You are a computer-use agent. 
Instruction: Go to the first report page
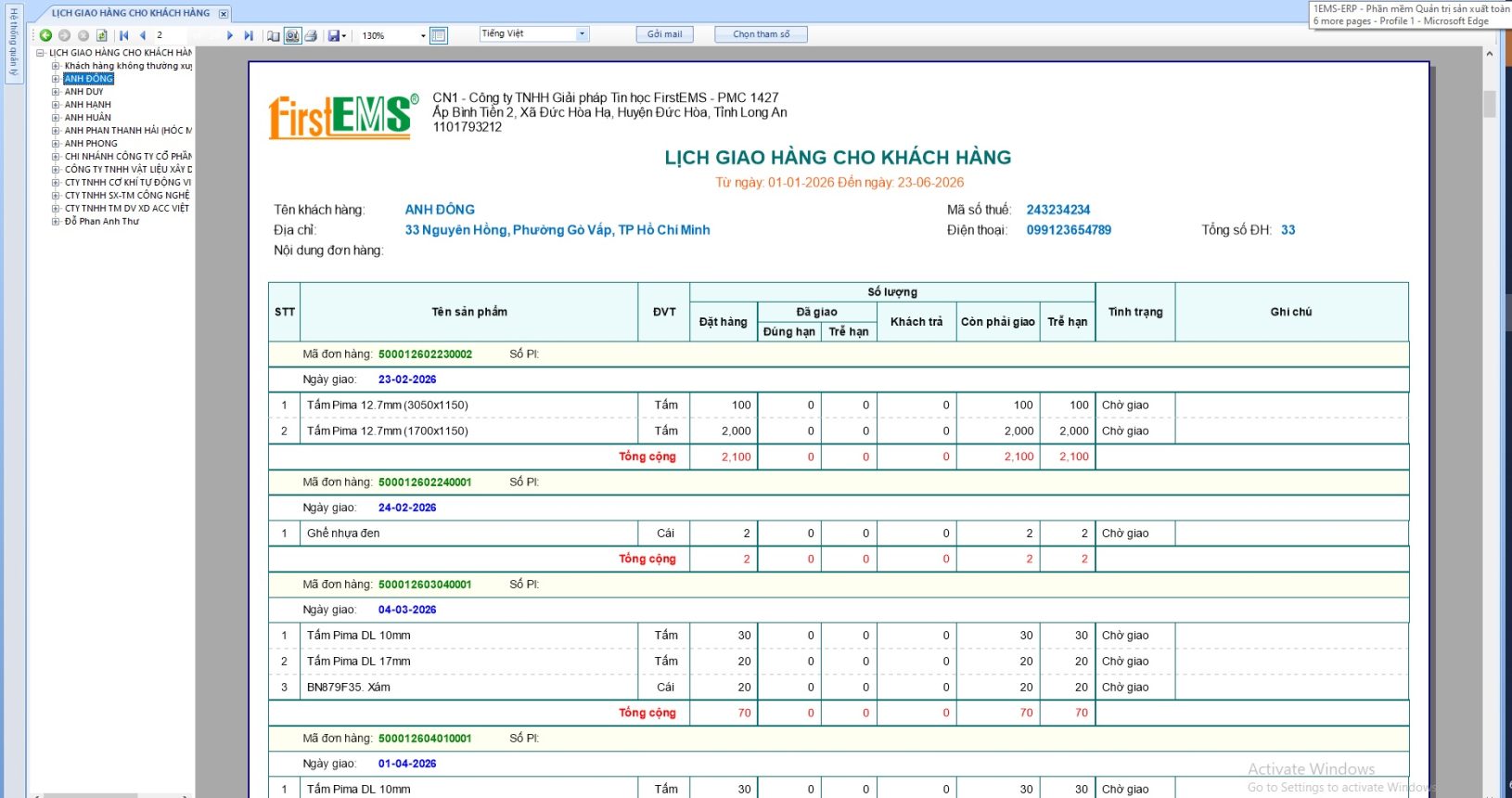[x=123, y=35]
